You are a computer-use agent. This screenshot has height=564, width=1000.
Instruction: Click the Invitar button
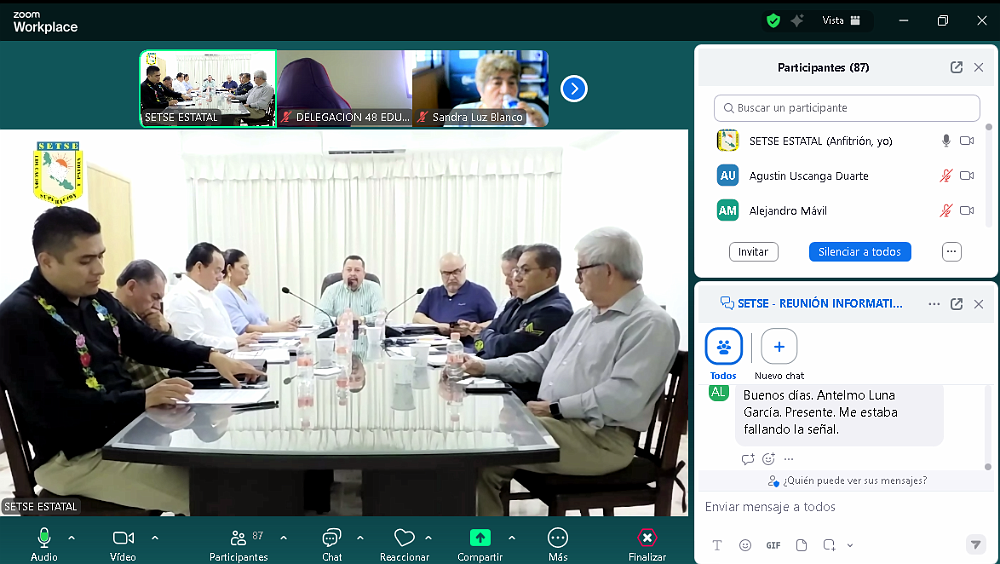click(x=753, y=252)
